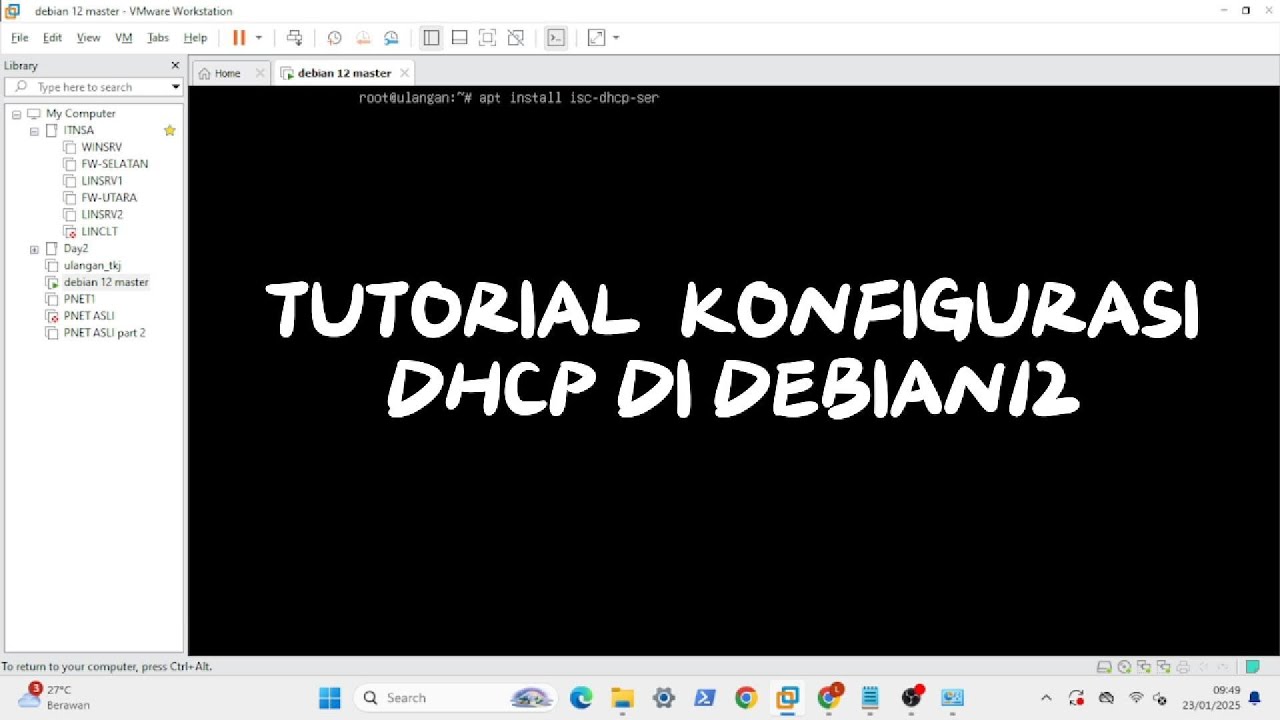Toggle the library sidebar view icon
Viewport: 1280px width, 720px height.
point(431,38)
